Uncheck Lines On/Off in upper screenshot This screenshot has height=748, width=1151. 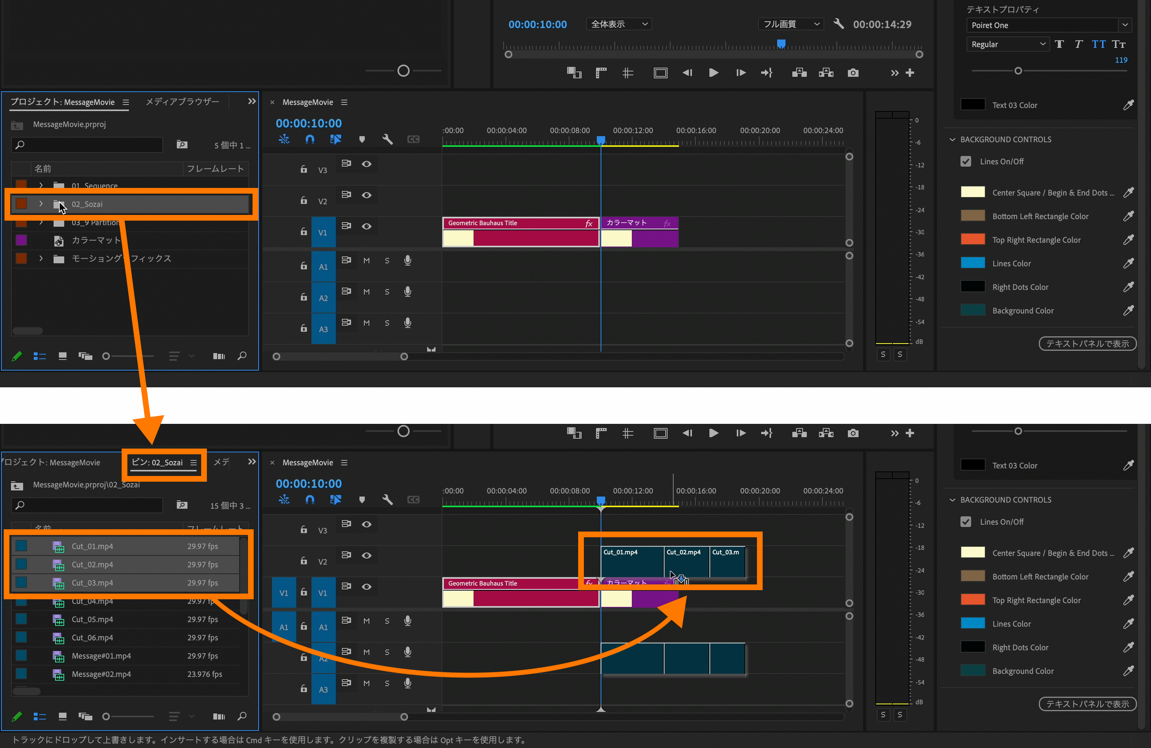point(966,161)
